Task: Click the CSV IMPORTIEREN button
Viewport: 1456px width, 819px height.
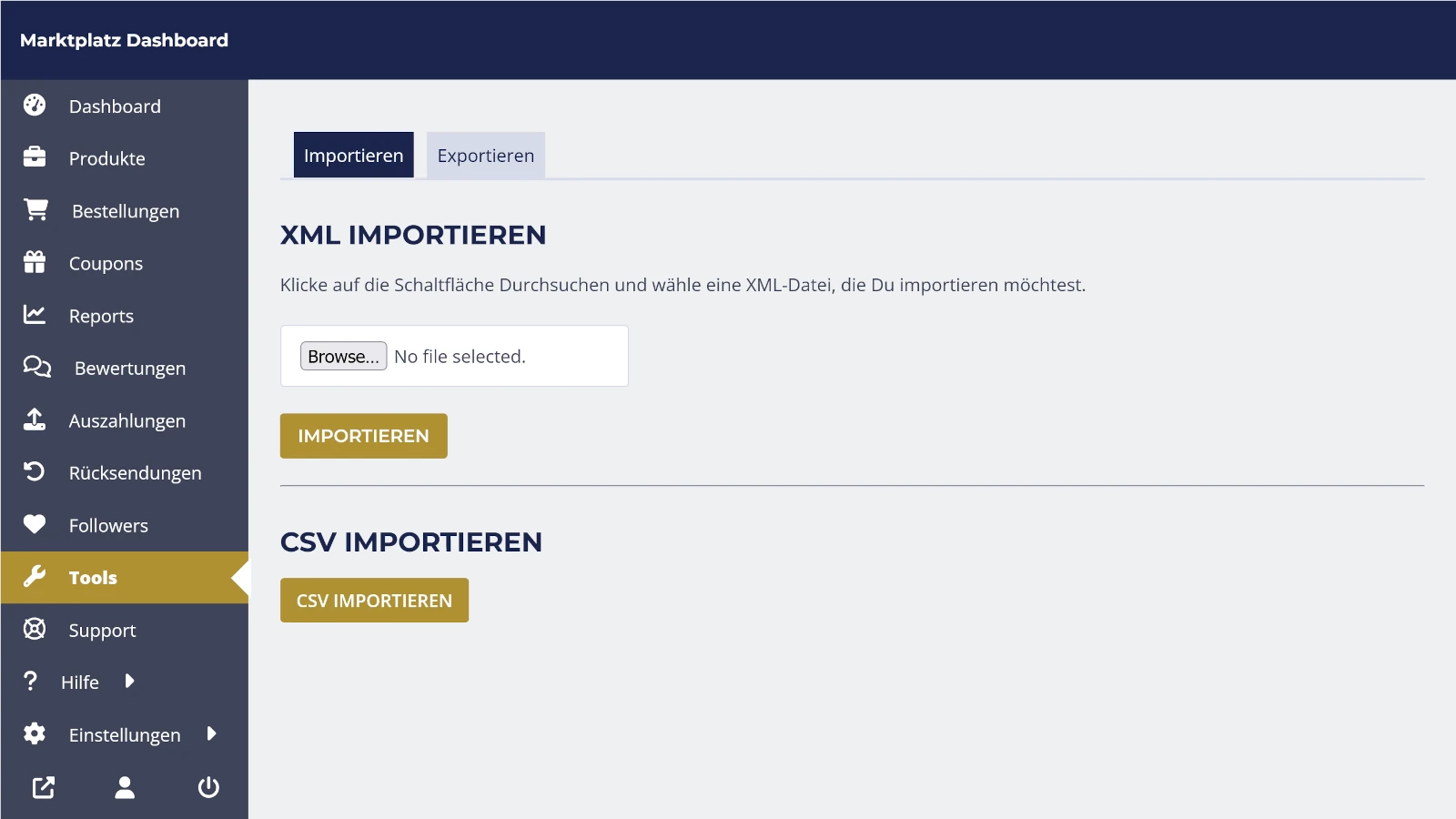Action: (374, 601)
